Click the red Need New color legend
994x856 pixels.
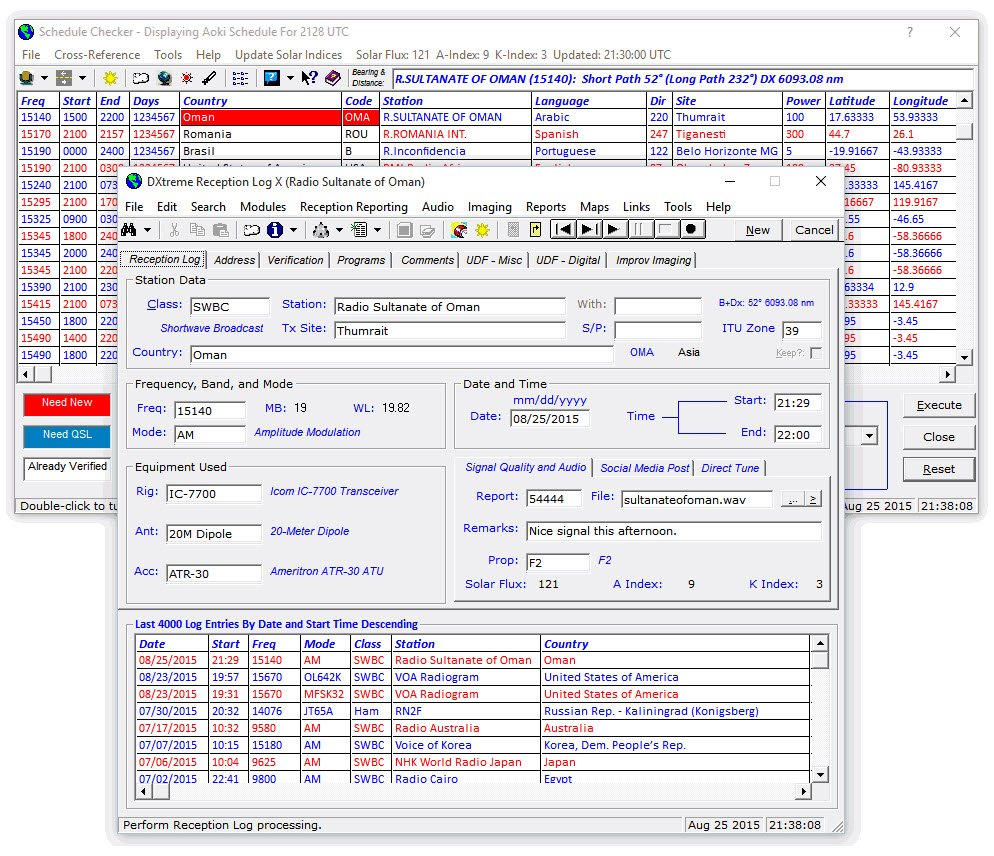[x=67, y=403]
